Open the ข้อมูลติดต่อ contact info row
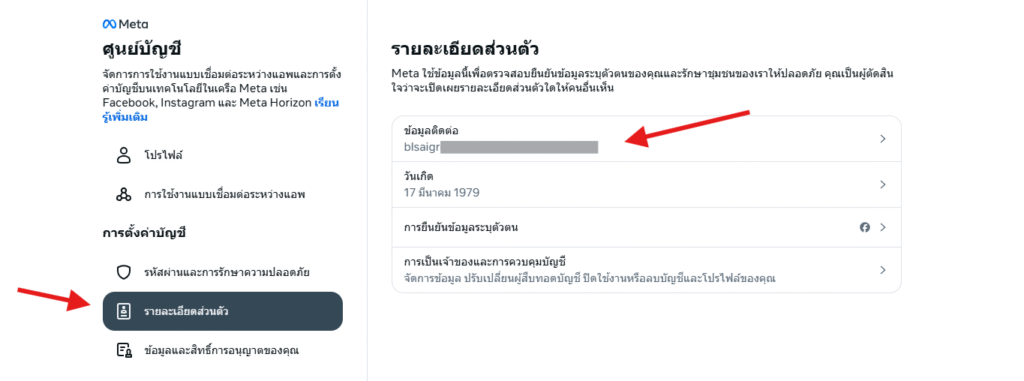The width and height of the screenshot is (1024, 381). click(x=647, y=139)
